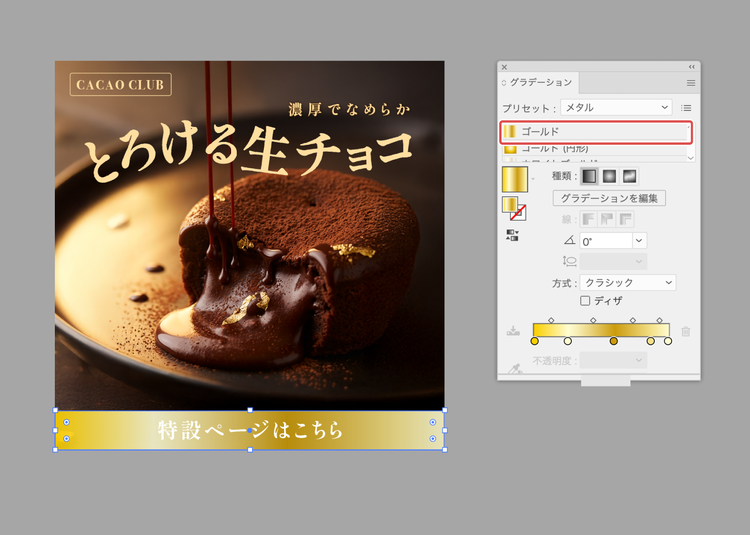
Task: Collapse the panel with double-arrow icon
Action: tap(692, 67)
